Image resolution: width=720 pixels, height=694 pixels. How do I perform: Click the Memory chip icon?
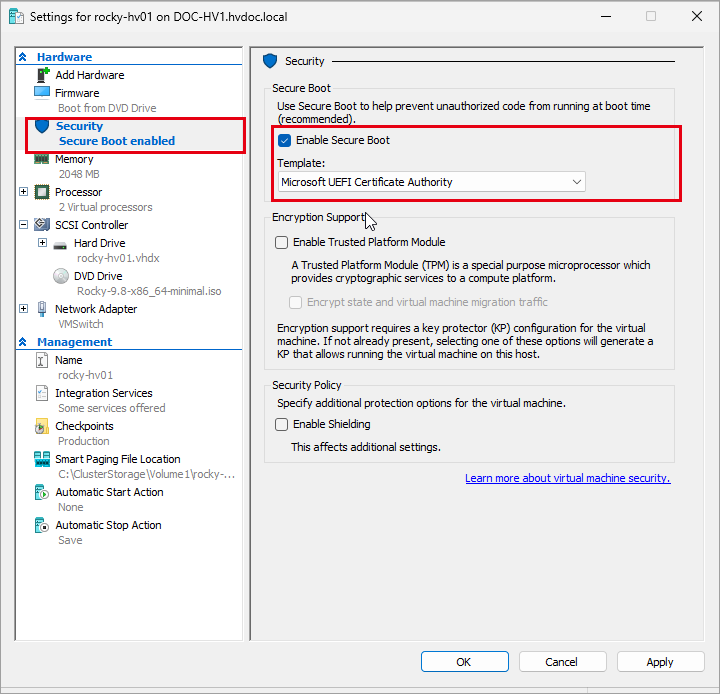[41, 159]
